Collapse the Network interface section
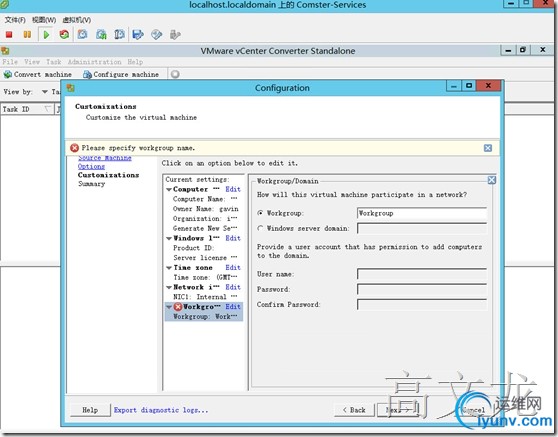Viewport: 558px width, 437px height. coord(169,288)
